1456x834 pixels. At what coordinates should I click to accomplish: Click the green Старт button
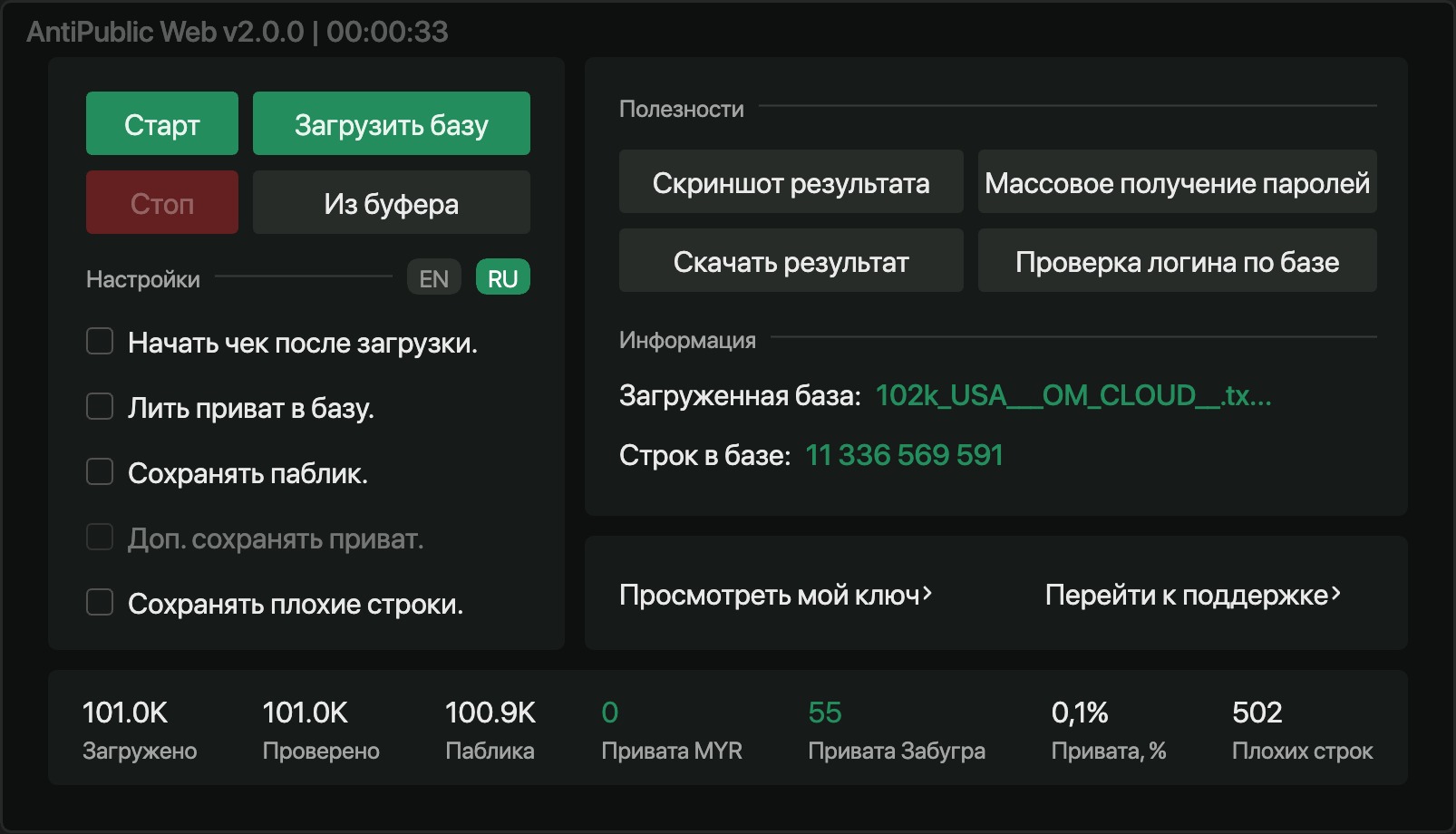pyautogui.click(x=162, y=124)
